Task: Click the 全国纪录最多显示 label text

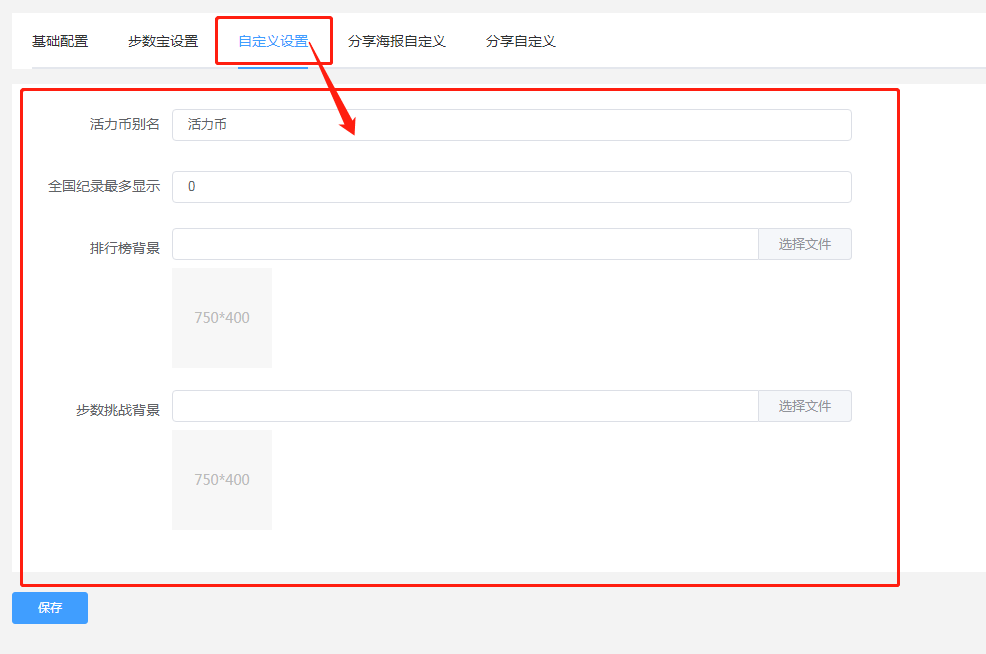Action: [104, 187]
